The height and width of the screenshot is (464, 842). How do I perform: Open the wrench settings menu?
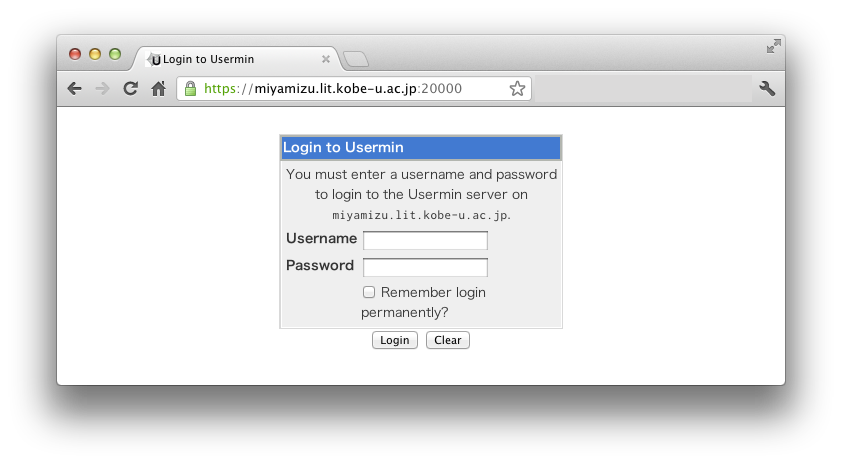767,89
